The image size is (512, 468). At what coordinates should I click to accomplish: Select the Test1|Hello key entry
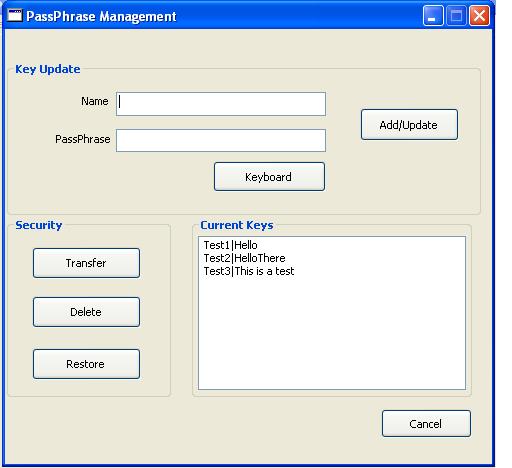pyautogui.click(x=231, y=245)
